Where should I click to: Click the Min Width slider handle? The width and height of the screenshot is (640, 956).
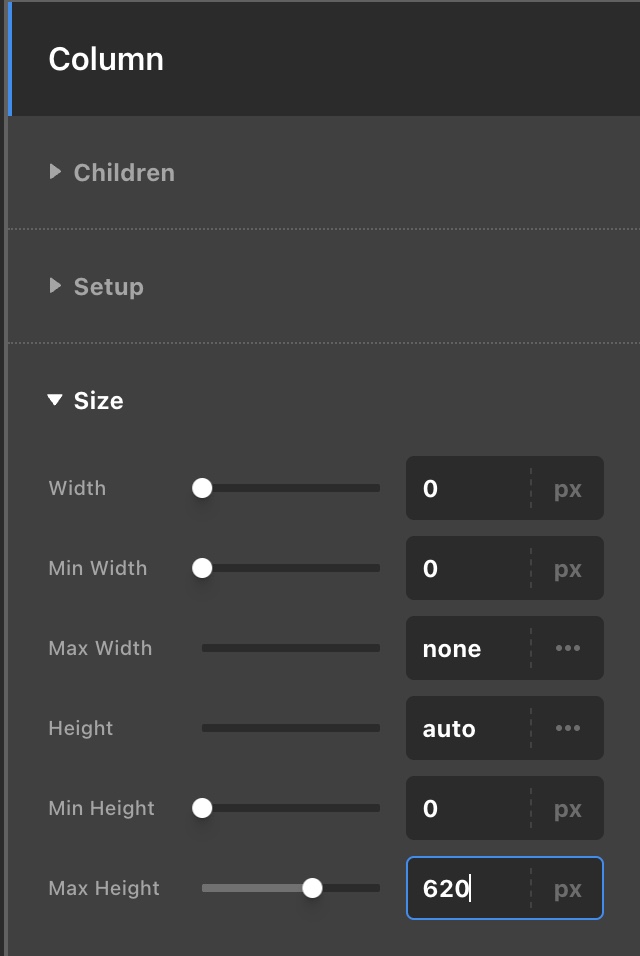[202, 568]
